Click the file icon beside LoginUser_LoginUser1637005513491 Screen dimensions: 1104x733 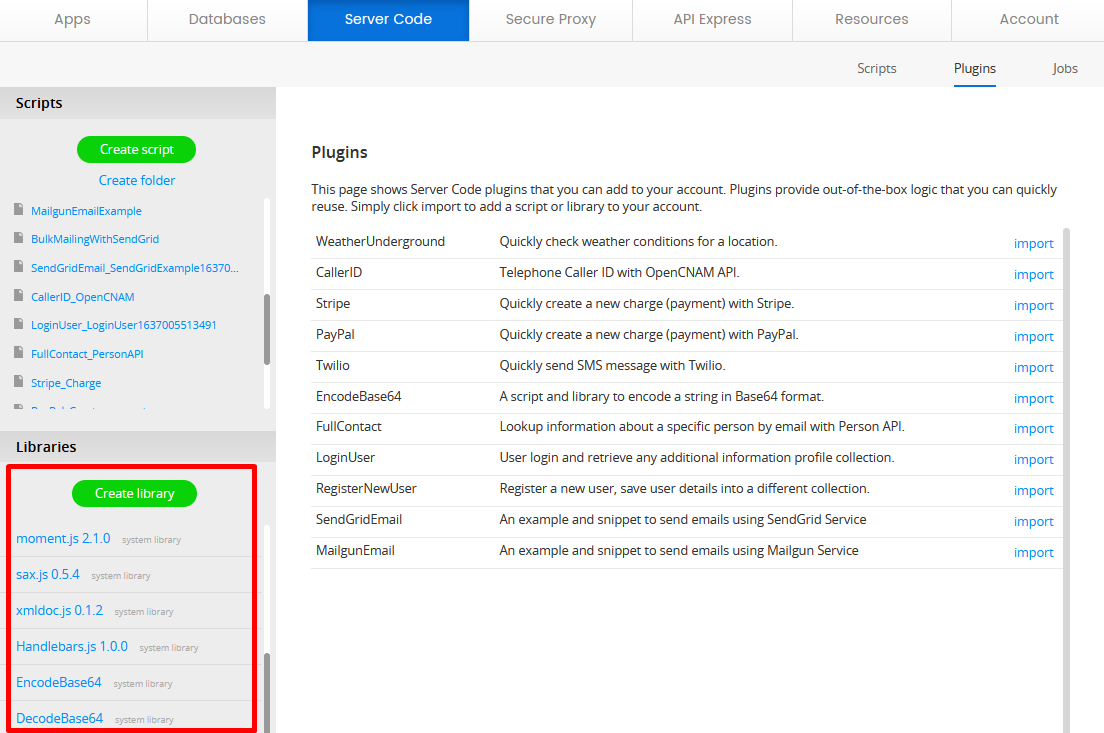[x=18, y=323]
